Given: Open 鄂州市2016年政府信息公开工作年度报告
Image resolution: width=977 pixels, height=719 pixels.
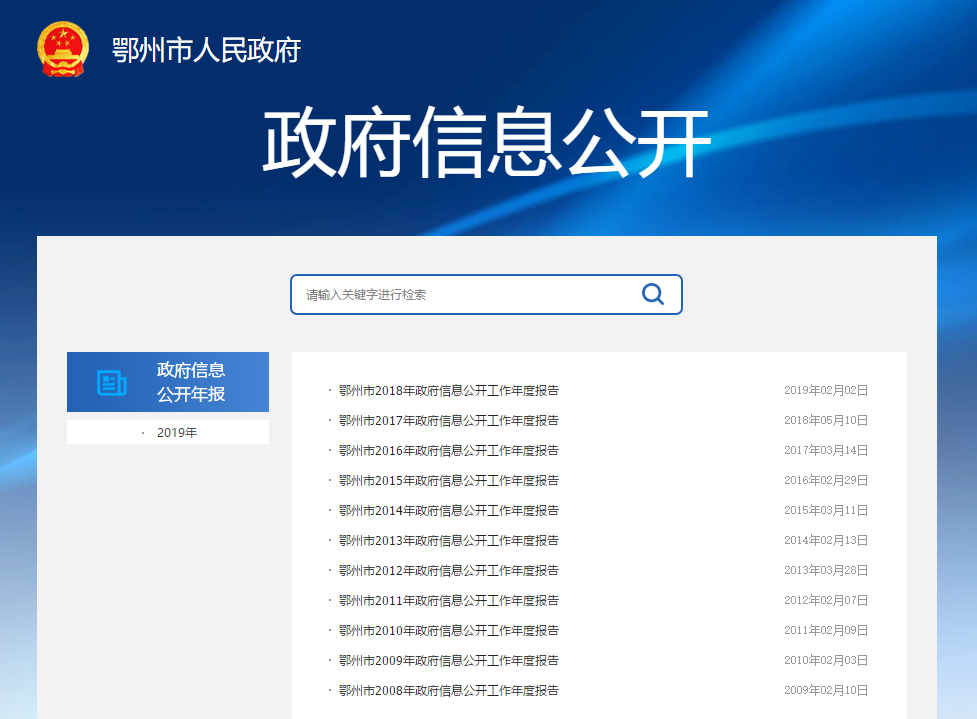Looking at the screenshot, I should tap(449, 450).
